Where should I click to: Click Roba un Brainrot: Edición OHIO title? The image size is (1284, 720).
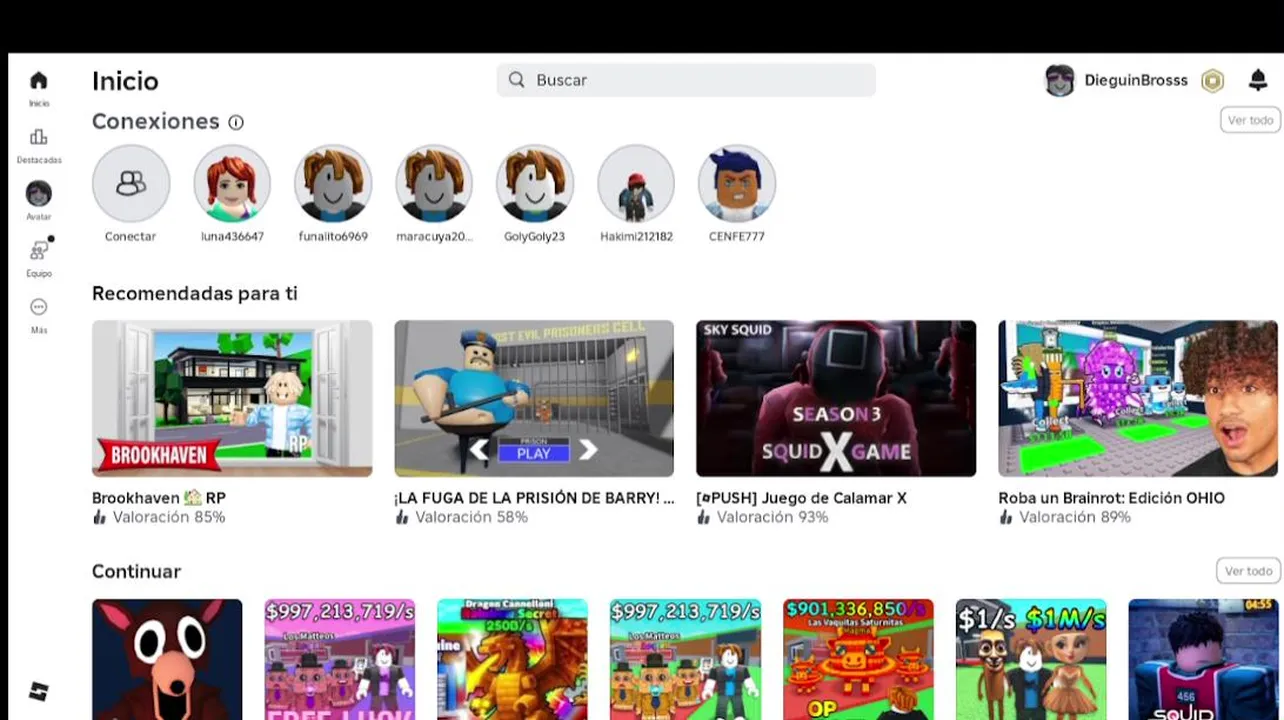tap(1111, 498)
